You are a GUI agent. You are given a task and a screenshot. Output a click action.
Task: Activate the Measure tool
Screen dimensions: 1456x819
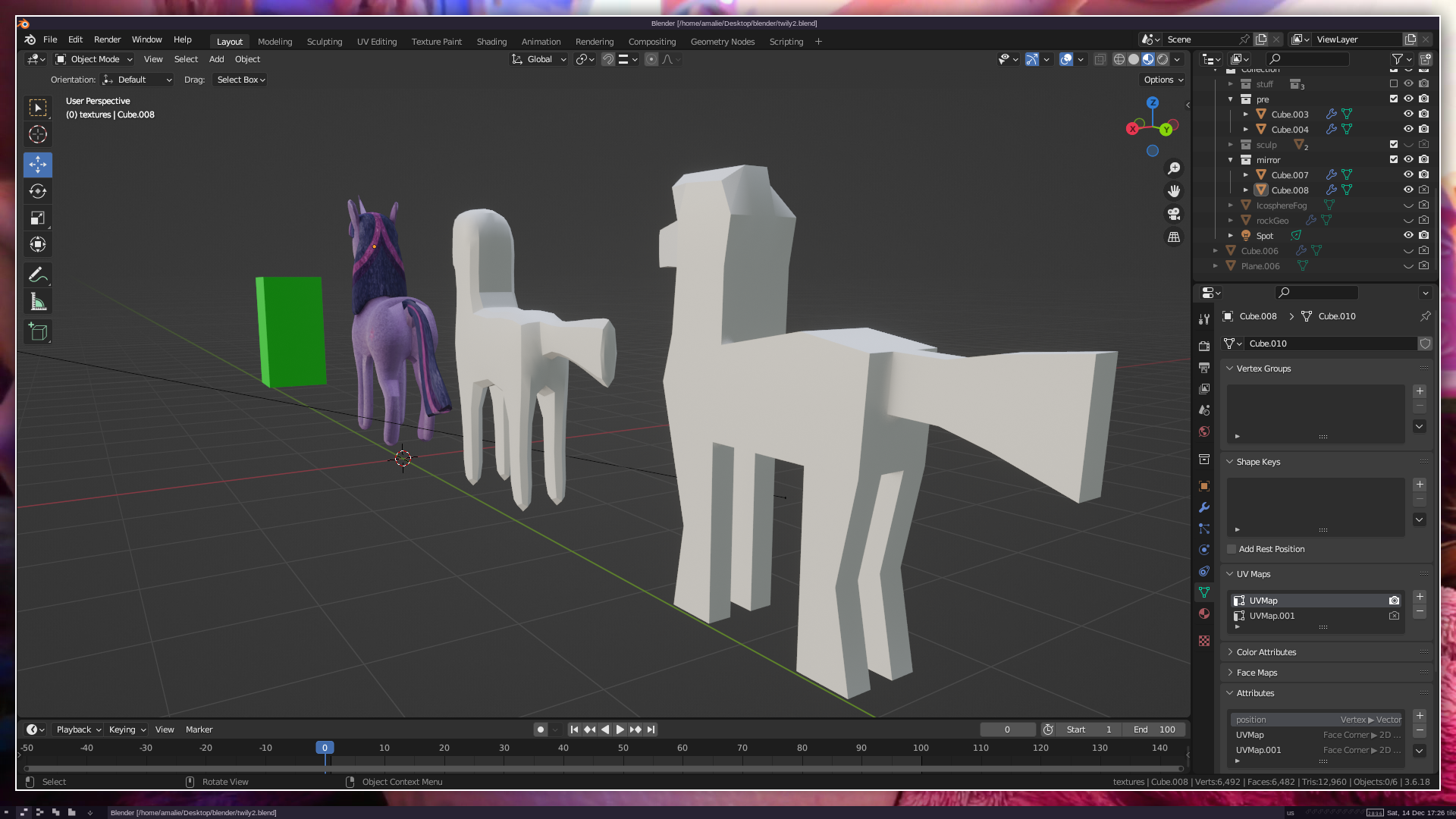[x=38, y=303]
